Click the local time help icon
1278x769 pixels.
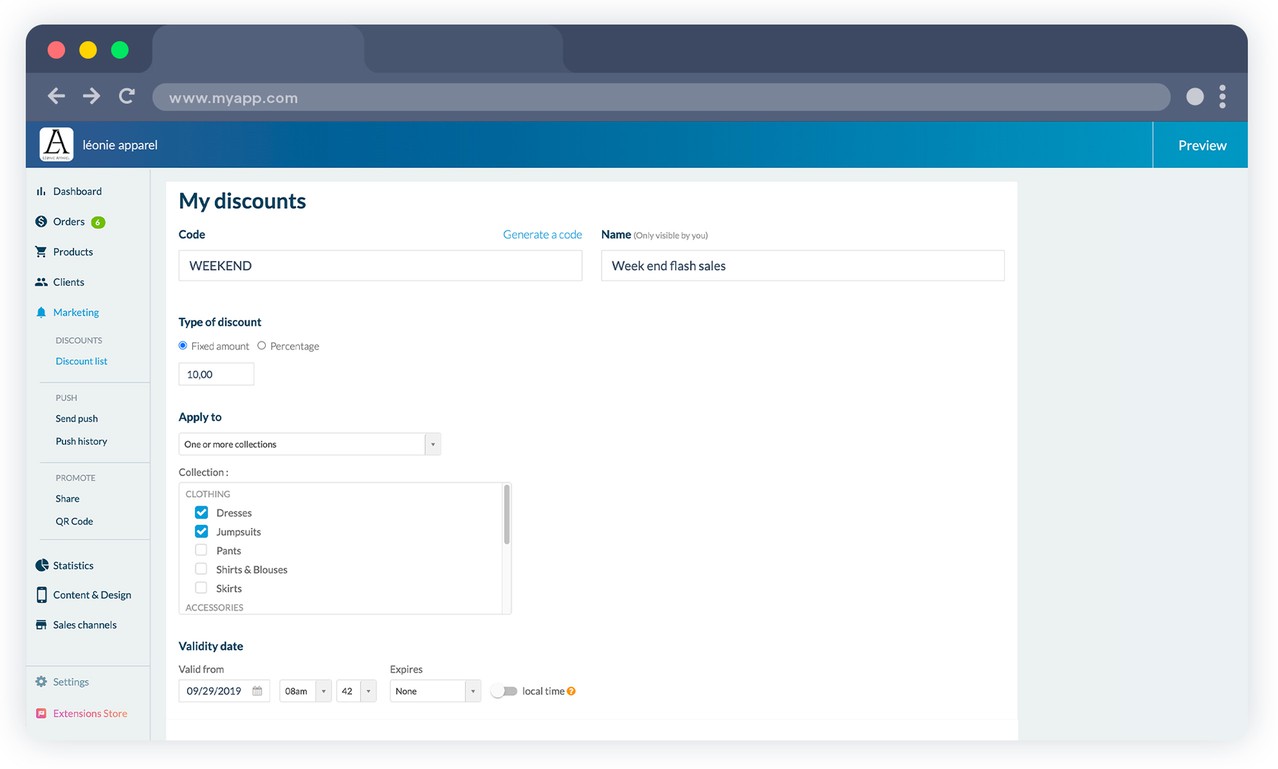point(571,691)
